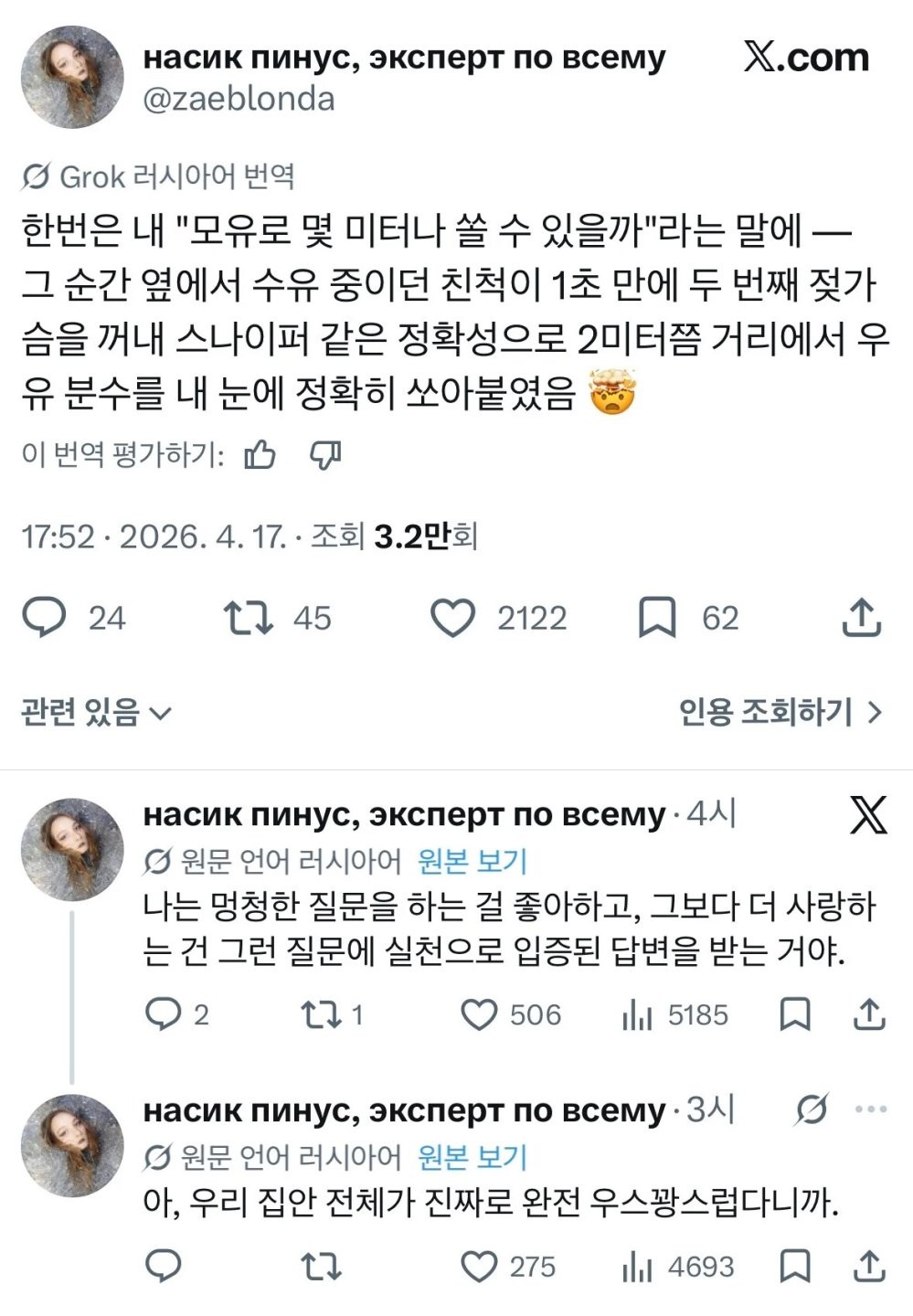Thumbs down the Grok translation
913x1316 pixels.
(325, 454)
